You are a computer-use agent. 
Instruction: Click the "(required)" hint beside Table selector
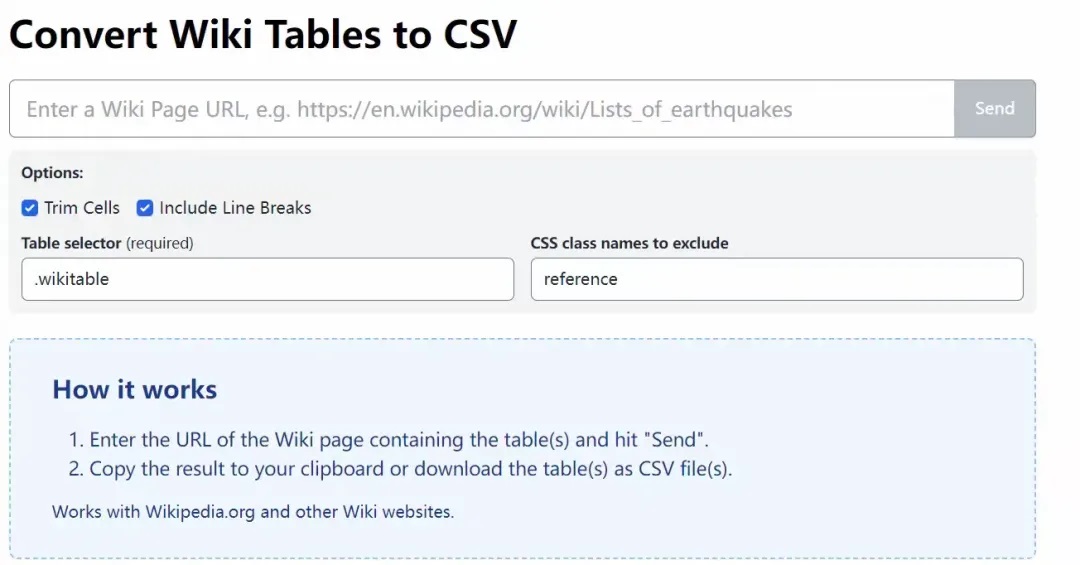click(160, 243)
